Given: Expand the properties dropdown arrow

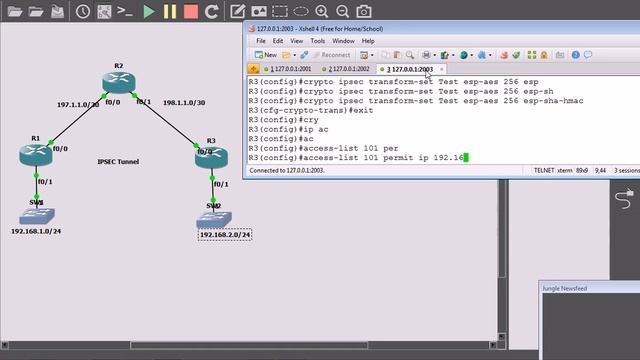Looking at the screenshot, I should tap(372, 55).
